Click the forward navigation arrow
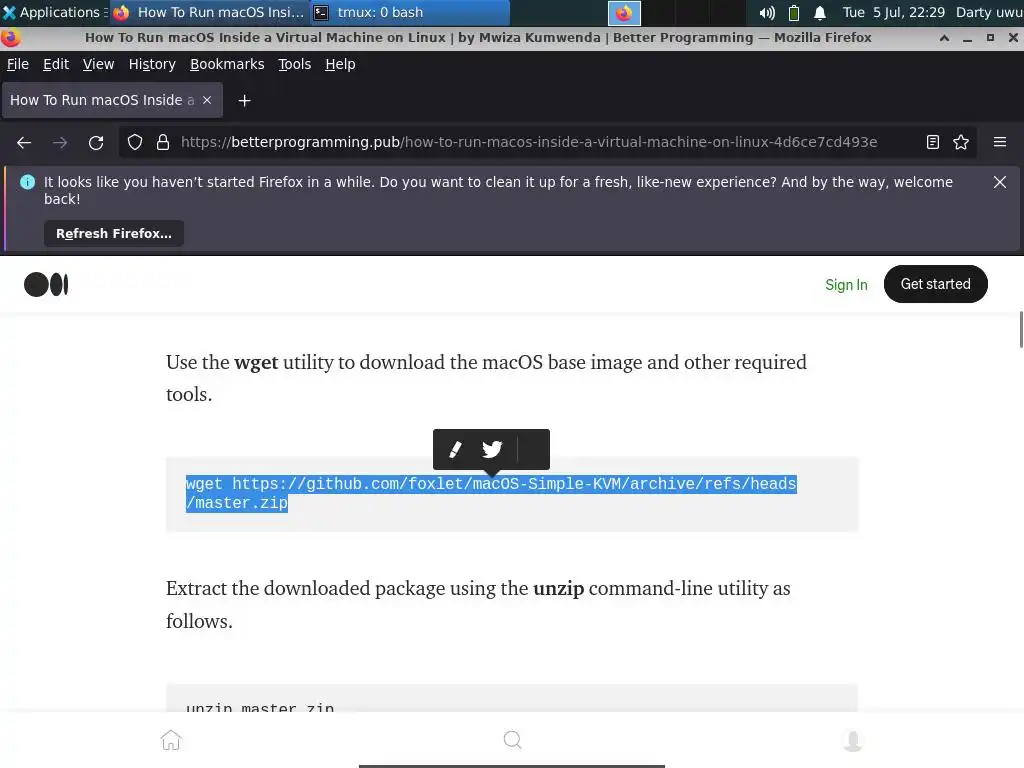Image resolution: width=1024 pixels, height=768 pixels. point(60,142)
